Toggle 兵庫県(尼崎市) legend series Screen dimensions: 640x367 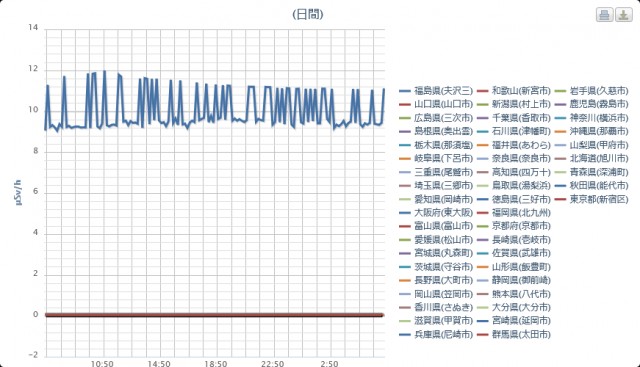436,334
